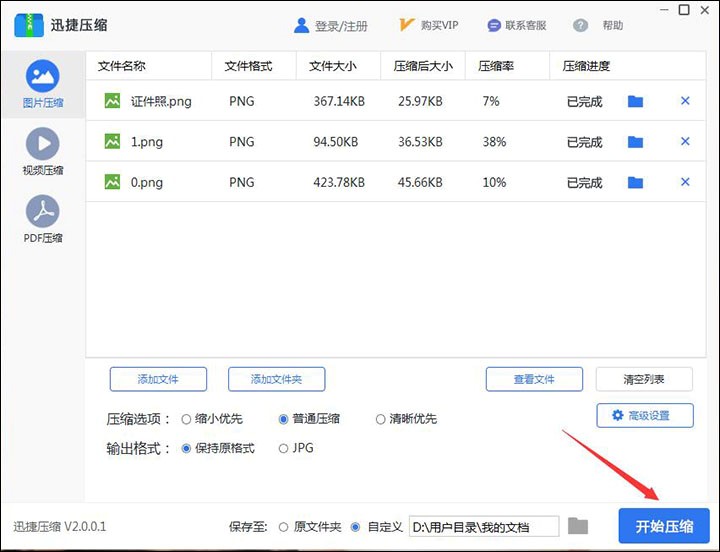
Task: Click the save path input field
Action: point(484,527)
